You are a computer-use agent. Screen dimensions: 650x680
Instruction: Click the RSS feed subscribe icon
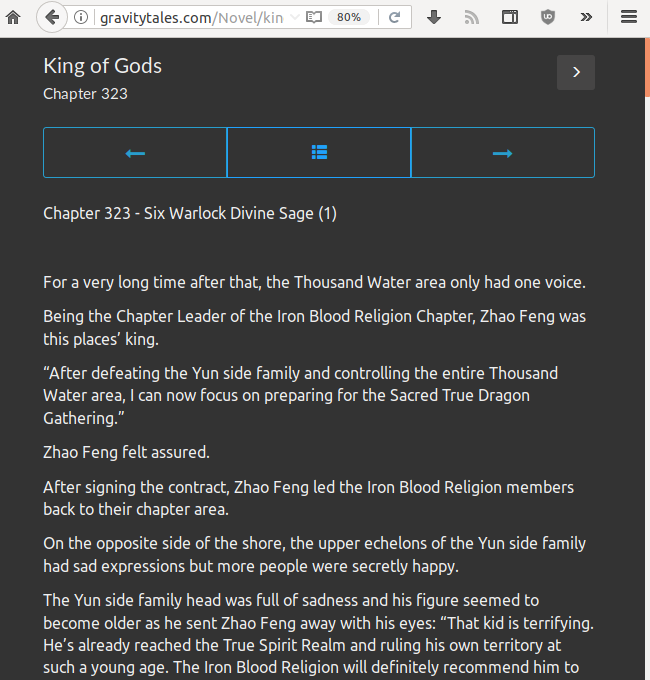[x=472, y=17]
